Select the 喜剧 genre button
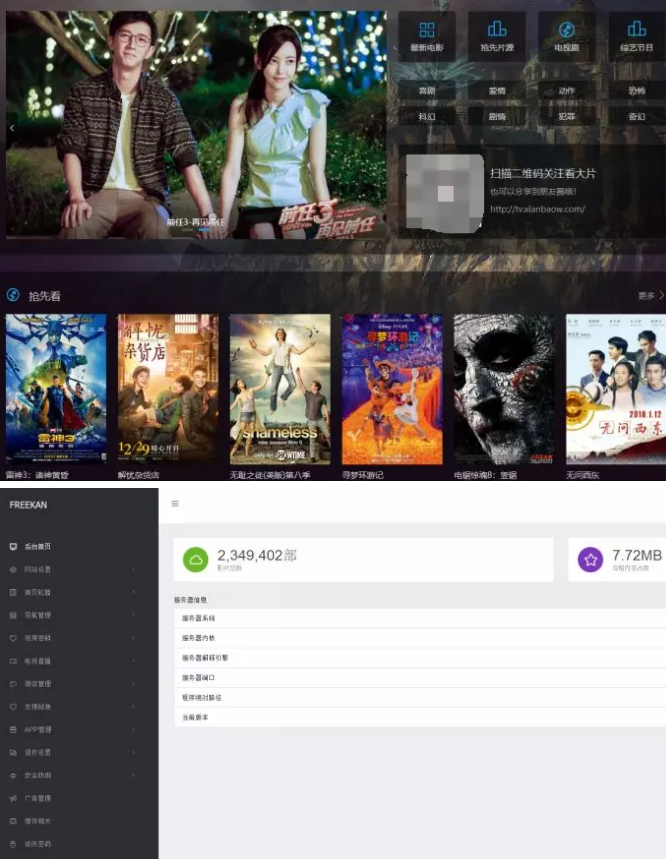666x859 pixels. (x=427, y=90)
